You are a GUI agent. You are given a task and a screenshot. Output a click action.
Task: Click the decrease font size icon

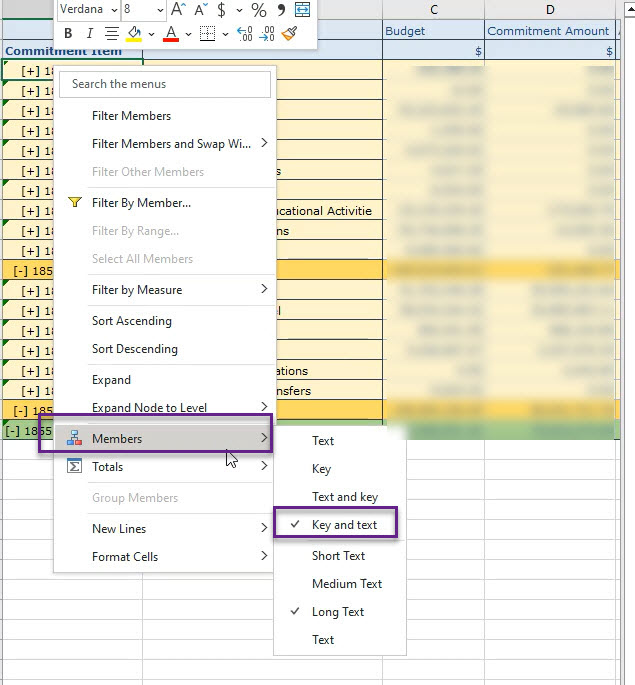coord(200,9)
